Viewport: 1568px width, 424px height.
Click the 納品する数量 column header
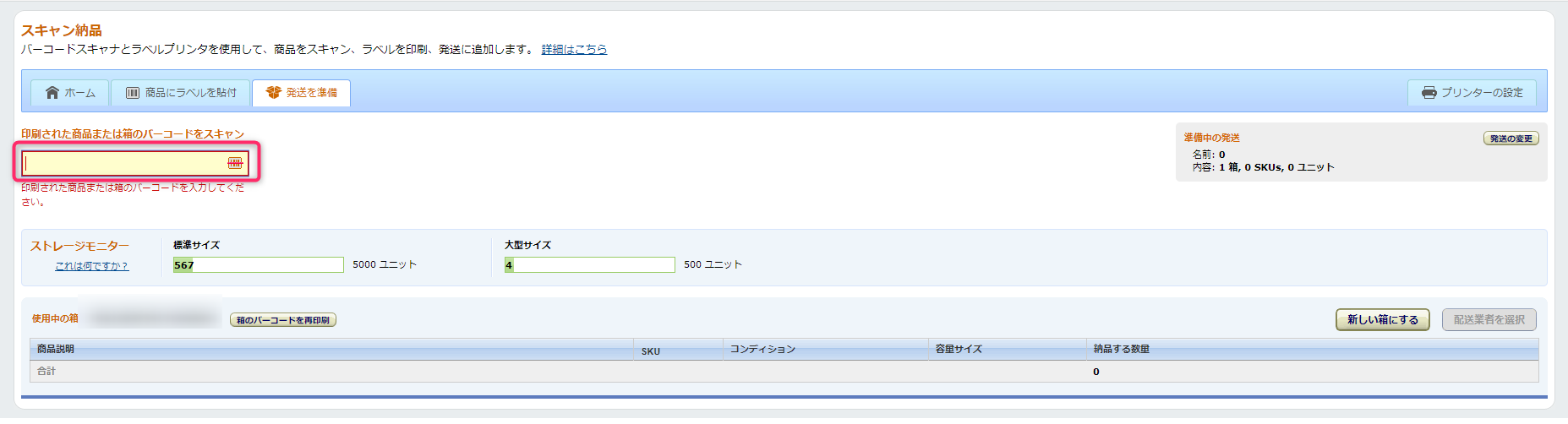1121,350
